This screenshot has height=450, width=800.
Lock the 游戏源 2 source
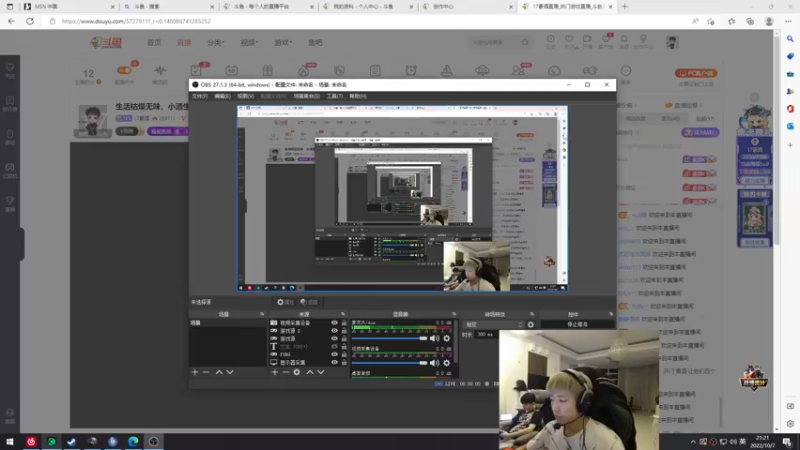[344, 331]
